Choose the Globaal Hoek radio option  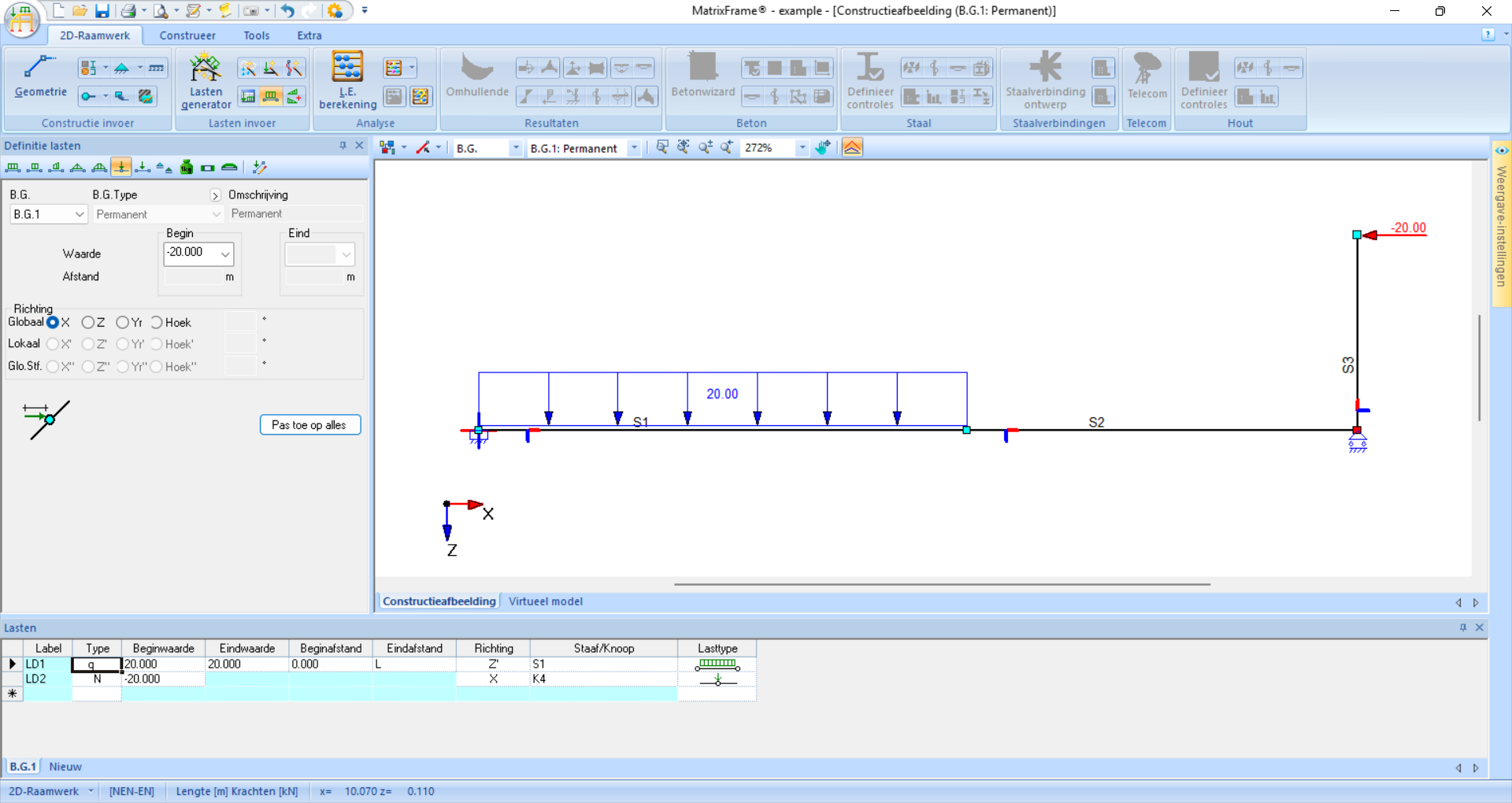(157, 323)
